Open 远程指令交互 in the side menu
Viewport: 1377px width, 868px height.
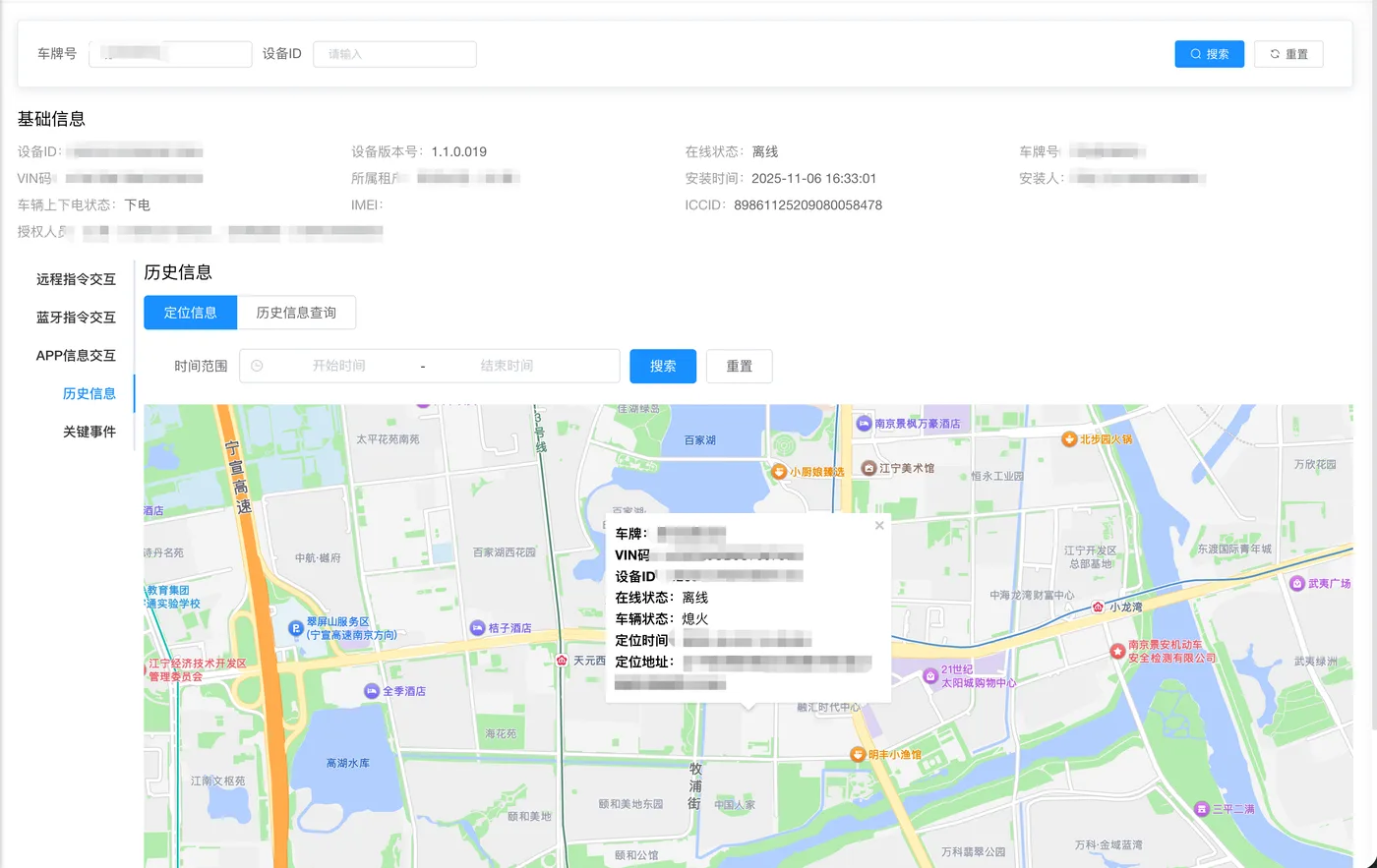click(x=76, y=279)
